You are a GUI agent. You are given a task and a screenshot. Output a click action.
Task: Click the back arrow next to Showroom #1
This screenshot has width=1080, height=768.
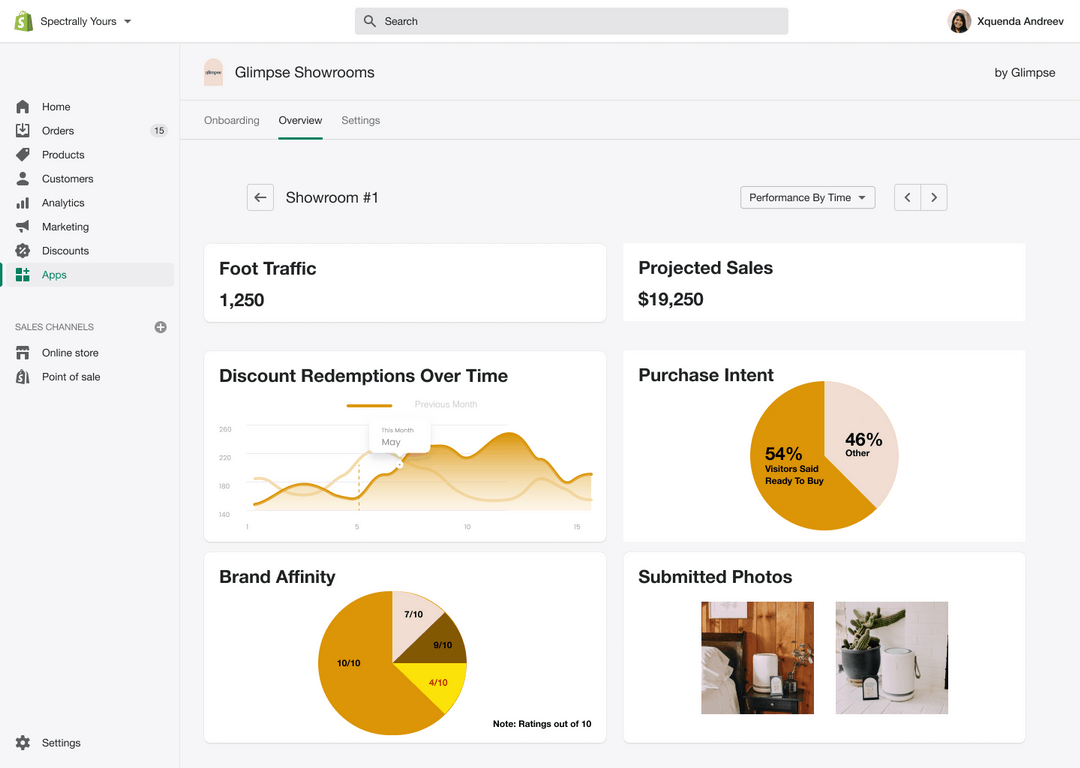pos(260,197)
